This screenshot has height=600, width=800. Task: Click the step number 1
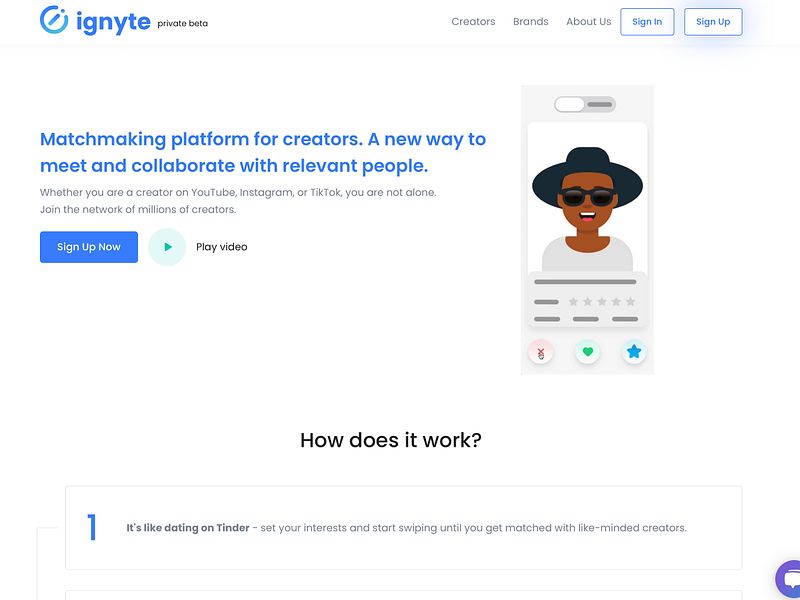point(92,527)
